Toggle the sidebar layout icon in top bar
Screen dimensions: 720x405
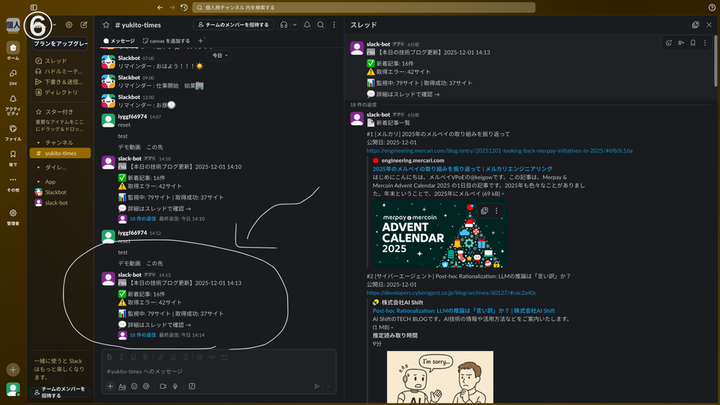pyautogui.click(x=34, y=7)
